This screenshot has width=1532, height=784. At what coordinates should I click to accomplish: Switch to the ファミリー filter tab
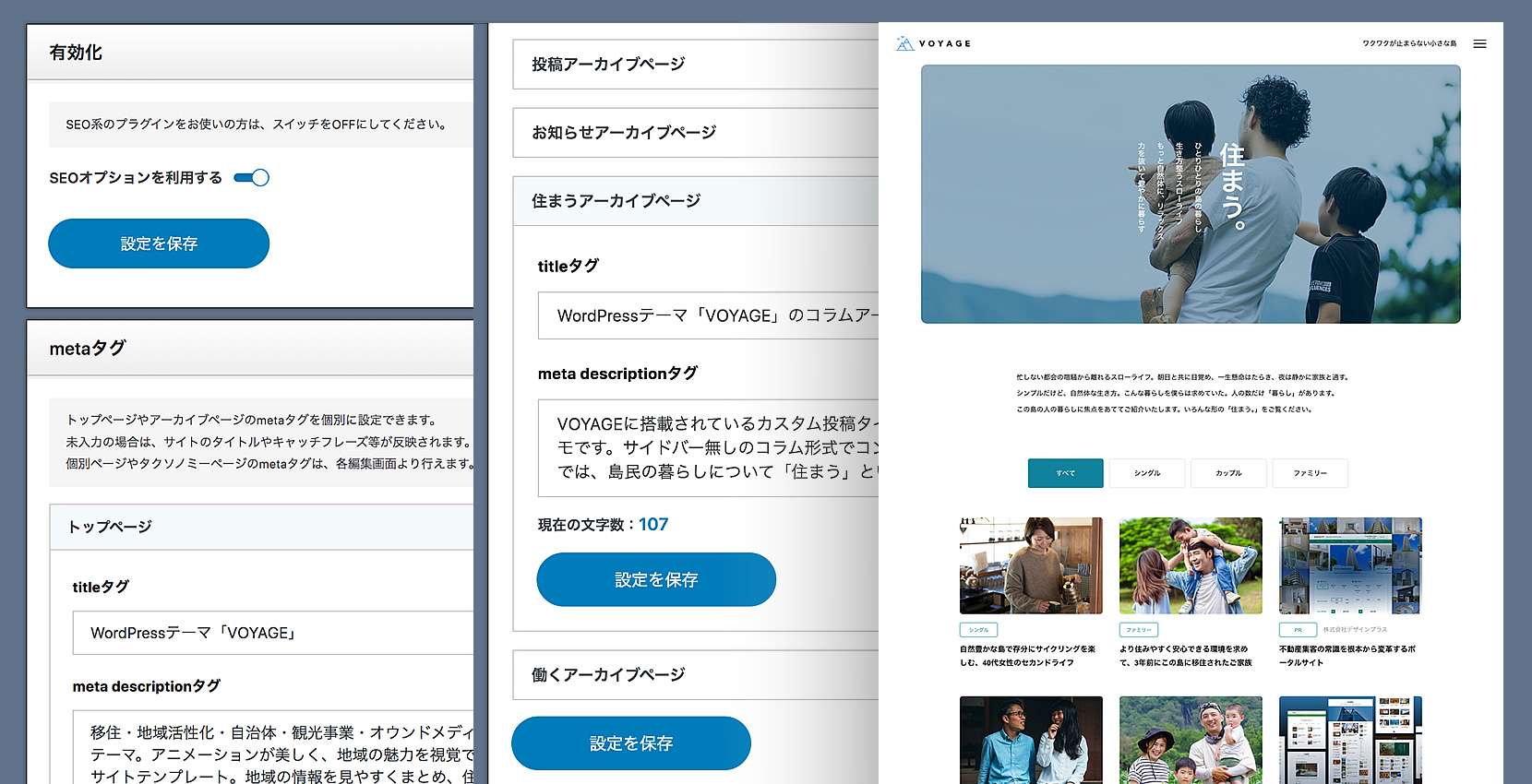(1310, 473)
